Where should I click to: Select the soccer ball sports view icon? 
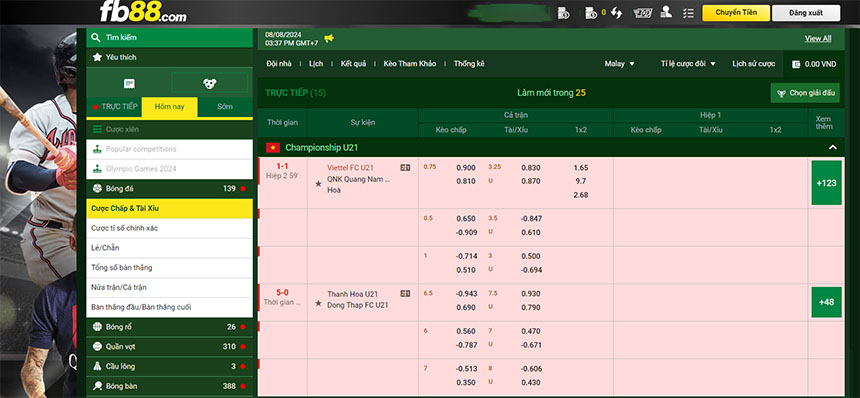[210, 83]
